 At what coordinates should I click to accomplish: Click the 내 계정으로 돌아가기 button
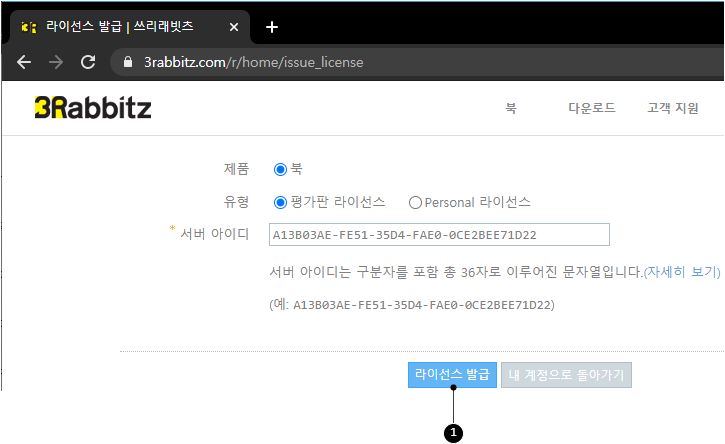pyautogui.click(x=566, y=375)
